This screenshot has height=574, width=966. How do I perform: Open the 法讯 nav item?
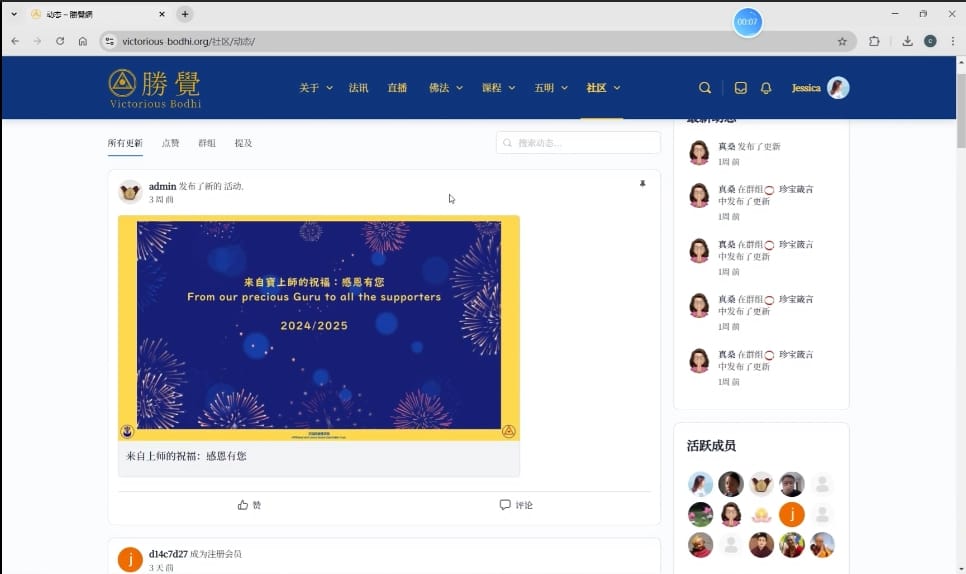pos(359,88)
